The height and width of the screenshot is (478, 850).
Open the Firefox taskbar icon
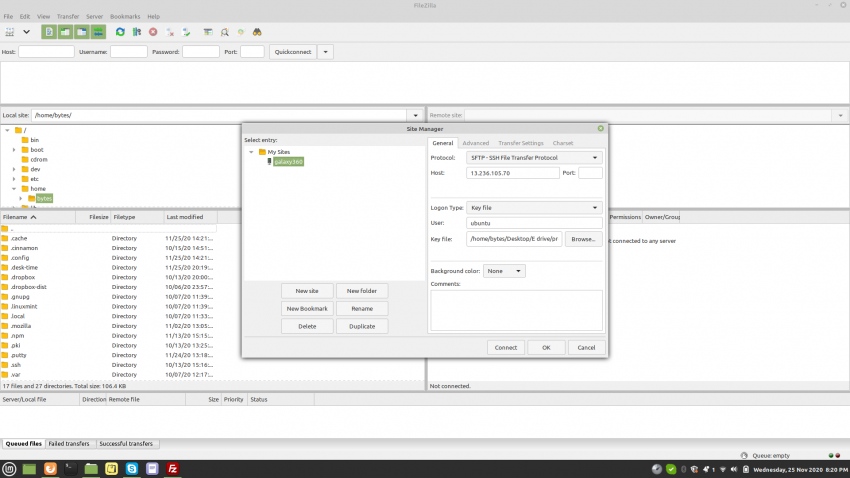click(x=49, y=468)
